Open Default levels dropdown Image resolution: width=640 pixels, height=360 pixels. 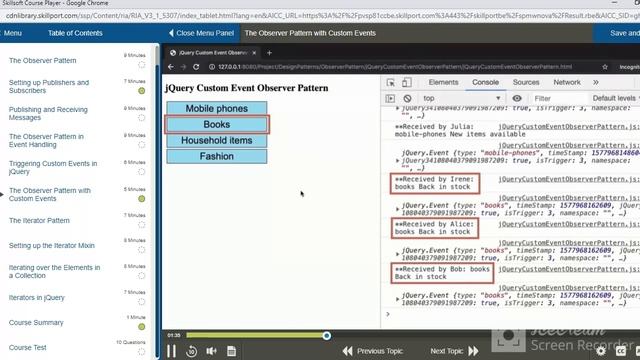[616, 98]
